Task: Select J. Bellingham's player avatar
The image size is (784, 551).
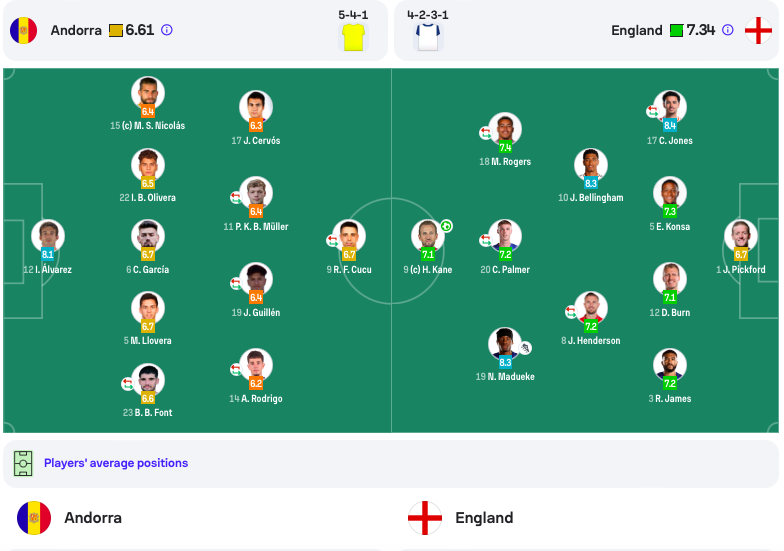Action: [590, 164]
